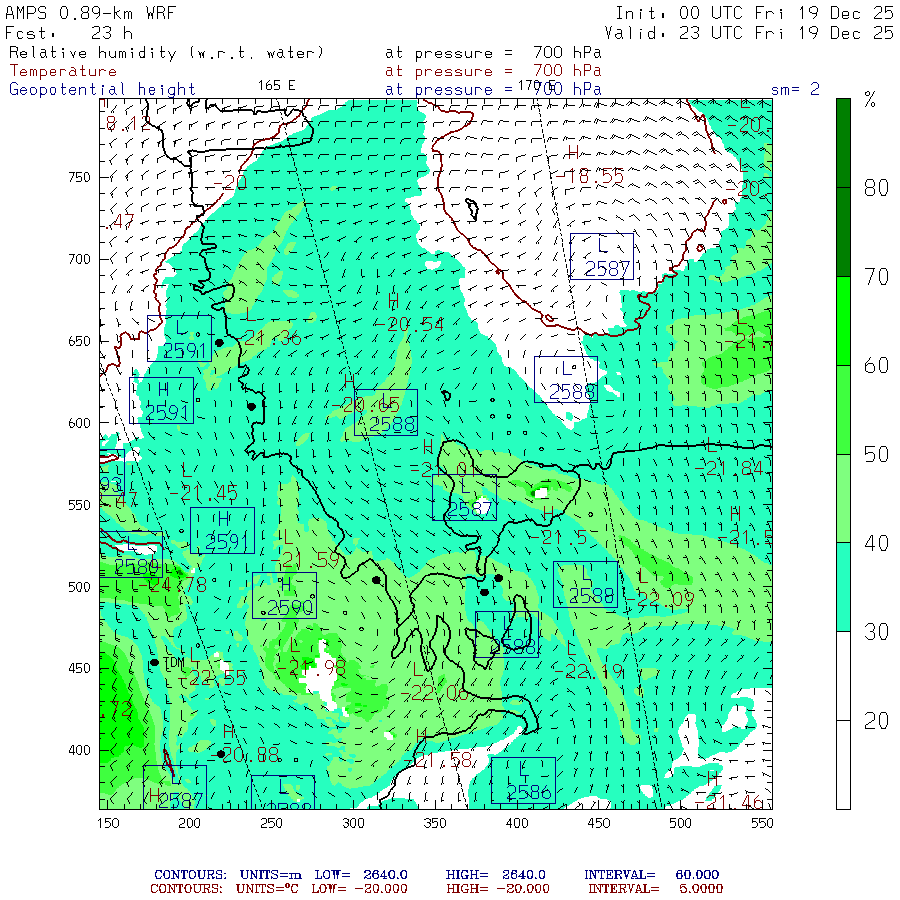Click the '150' tick label on the x-axis

point(108,823)
